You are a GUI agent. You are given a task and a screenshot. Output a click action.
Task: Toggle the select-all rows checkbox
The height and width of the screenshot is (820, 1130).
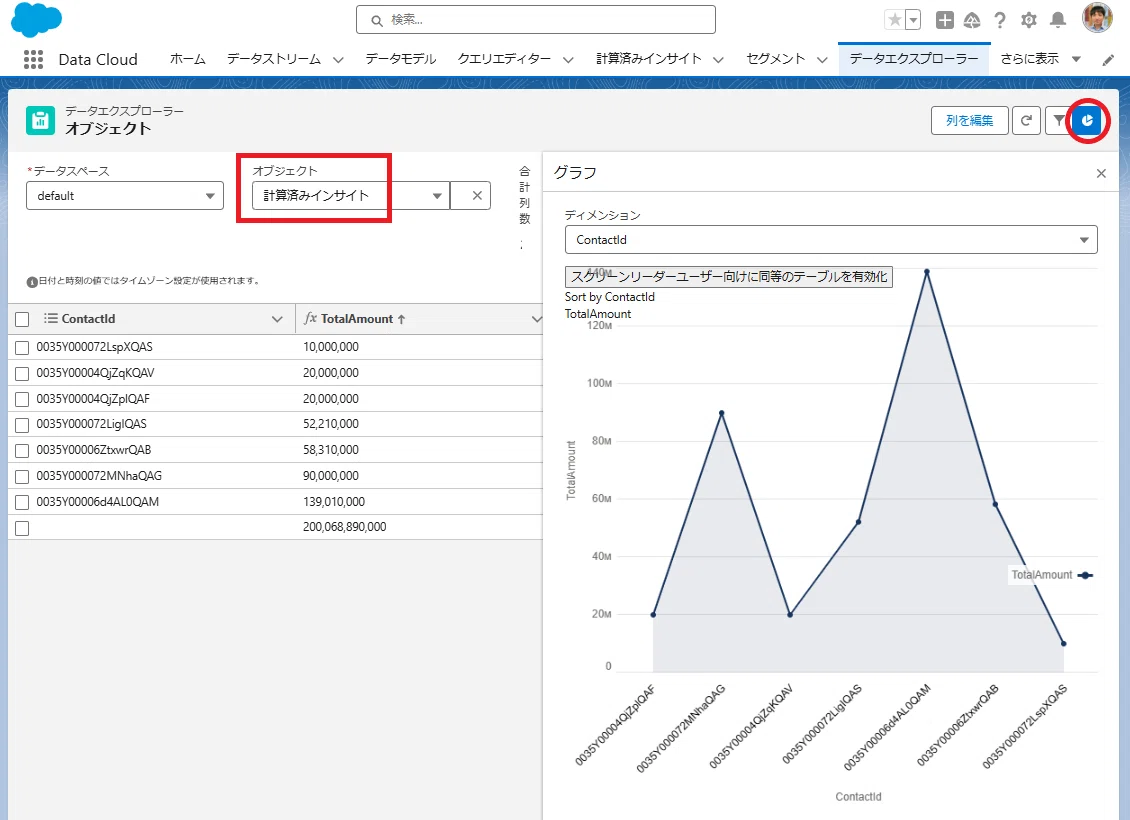tap(22, 319)
